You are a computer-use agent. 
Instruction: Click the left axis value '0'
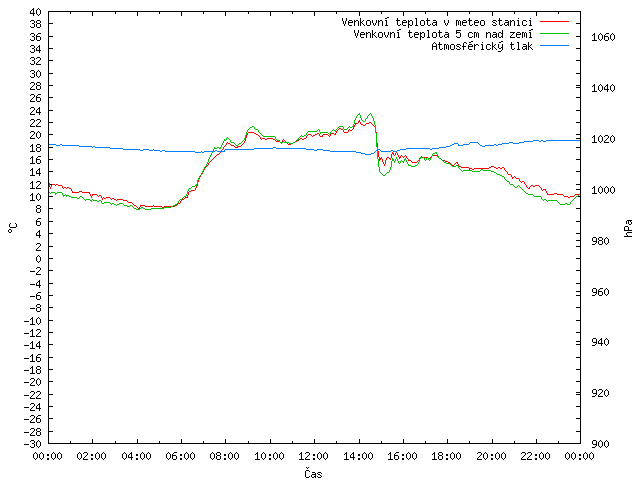click(38, 259)
